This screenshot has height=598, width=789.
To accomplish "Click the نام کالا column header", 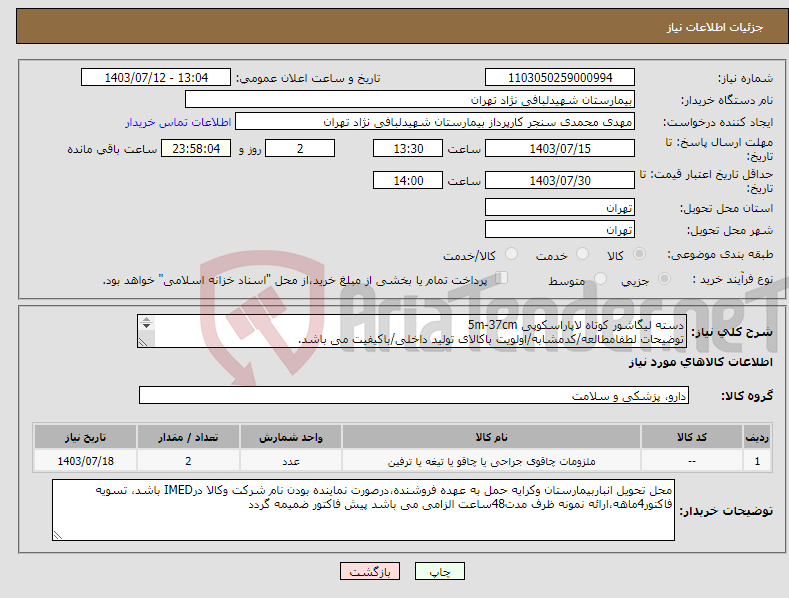I will tap(491, 437).
